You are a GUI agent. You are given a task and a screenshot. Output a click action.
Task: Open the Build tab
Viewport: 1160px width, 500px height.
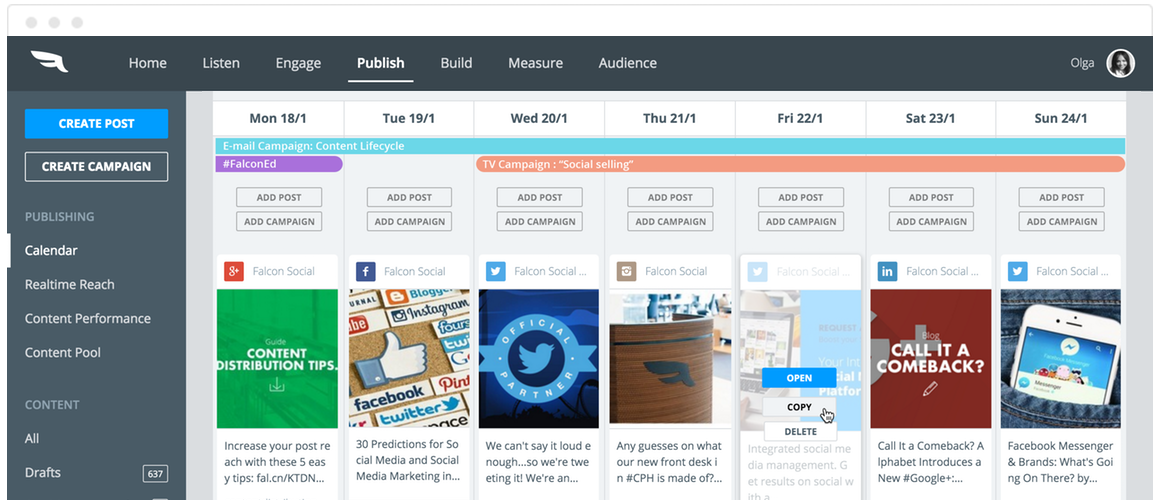[x=456, y=64]
